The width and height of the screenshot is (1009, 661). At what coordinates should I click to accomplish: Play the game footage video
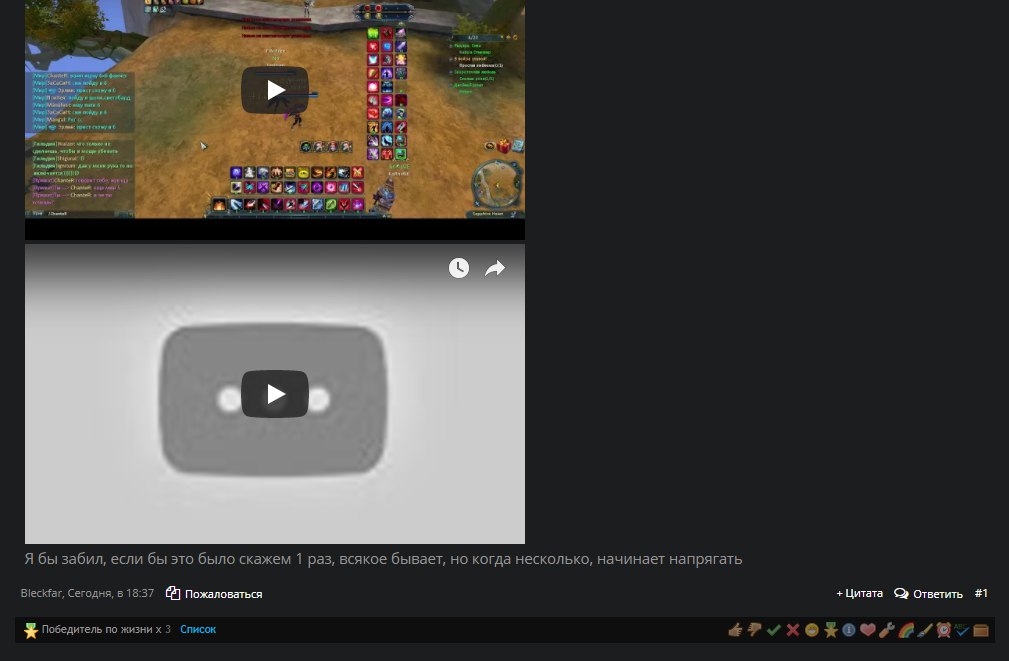(x=275, y=90)
